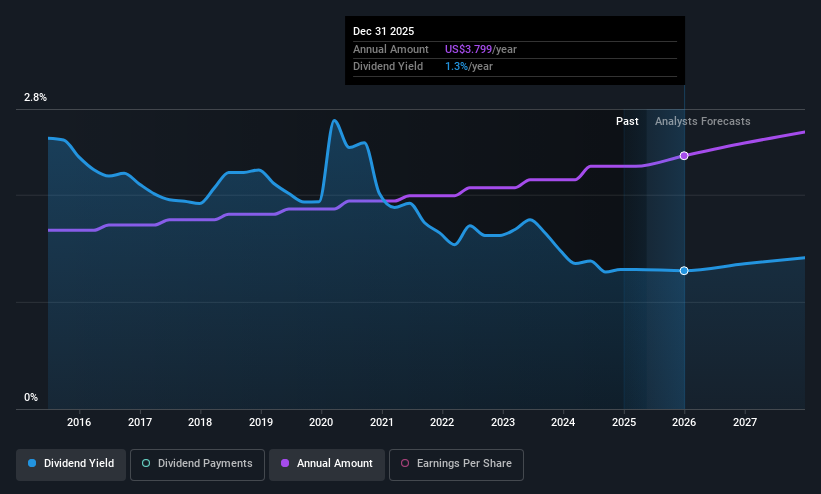Viewport: 821px width, 494px height.
Task: Click the 2017 x-axis label
Action: [x=140, y=422]
